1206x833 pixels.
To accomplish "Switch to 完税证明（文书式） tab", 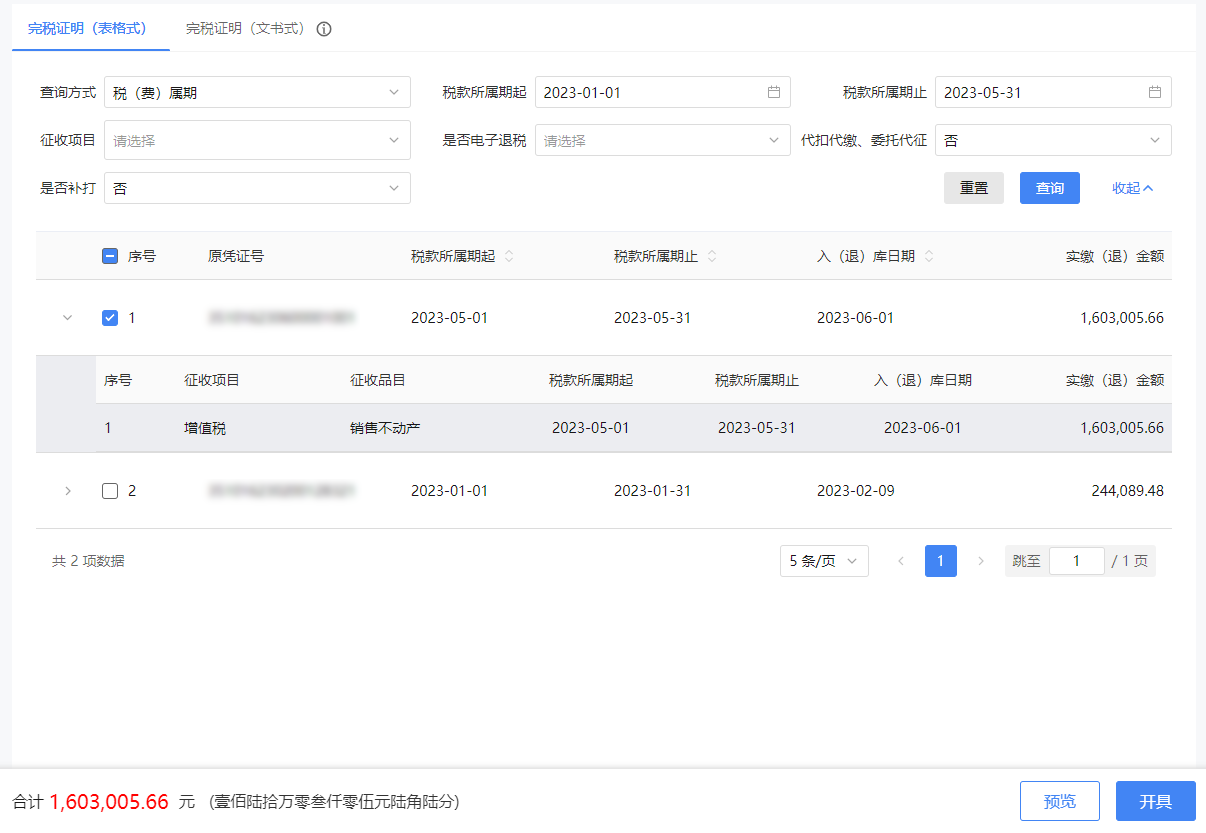I will 246,29.
